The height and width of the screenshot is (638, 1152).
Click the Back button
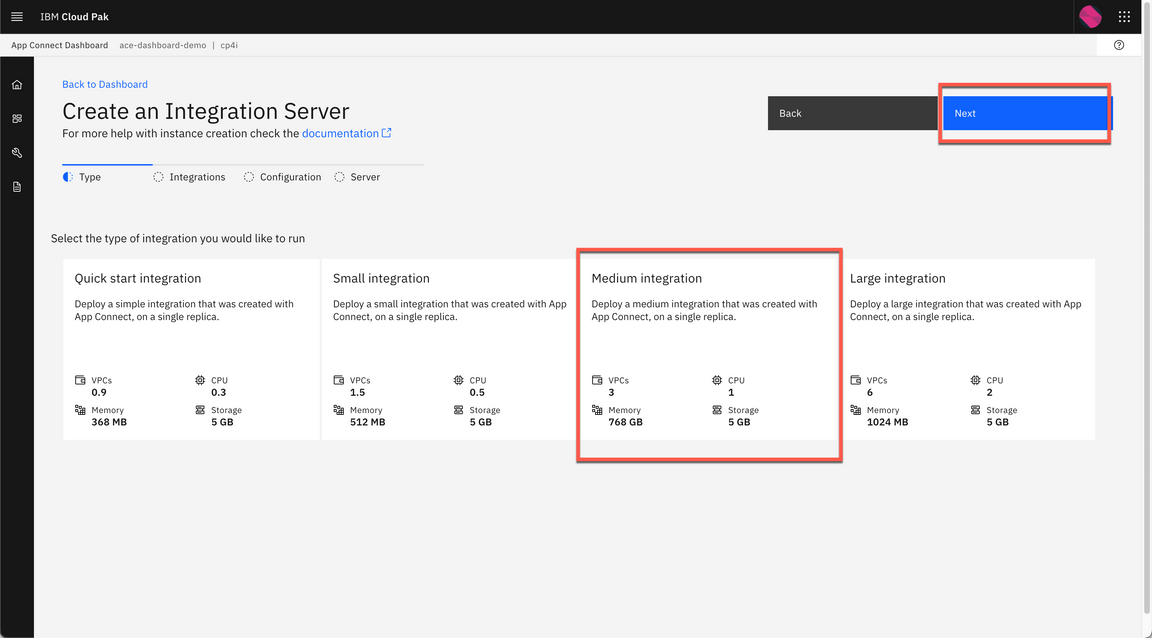pyautogui.click(x=790, y=113)
